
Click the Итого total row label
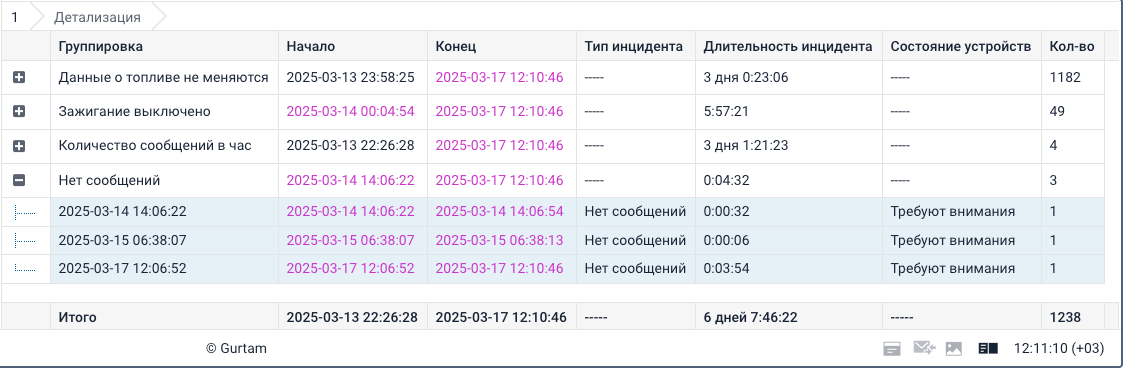tap(77, 317)
